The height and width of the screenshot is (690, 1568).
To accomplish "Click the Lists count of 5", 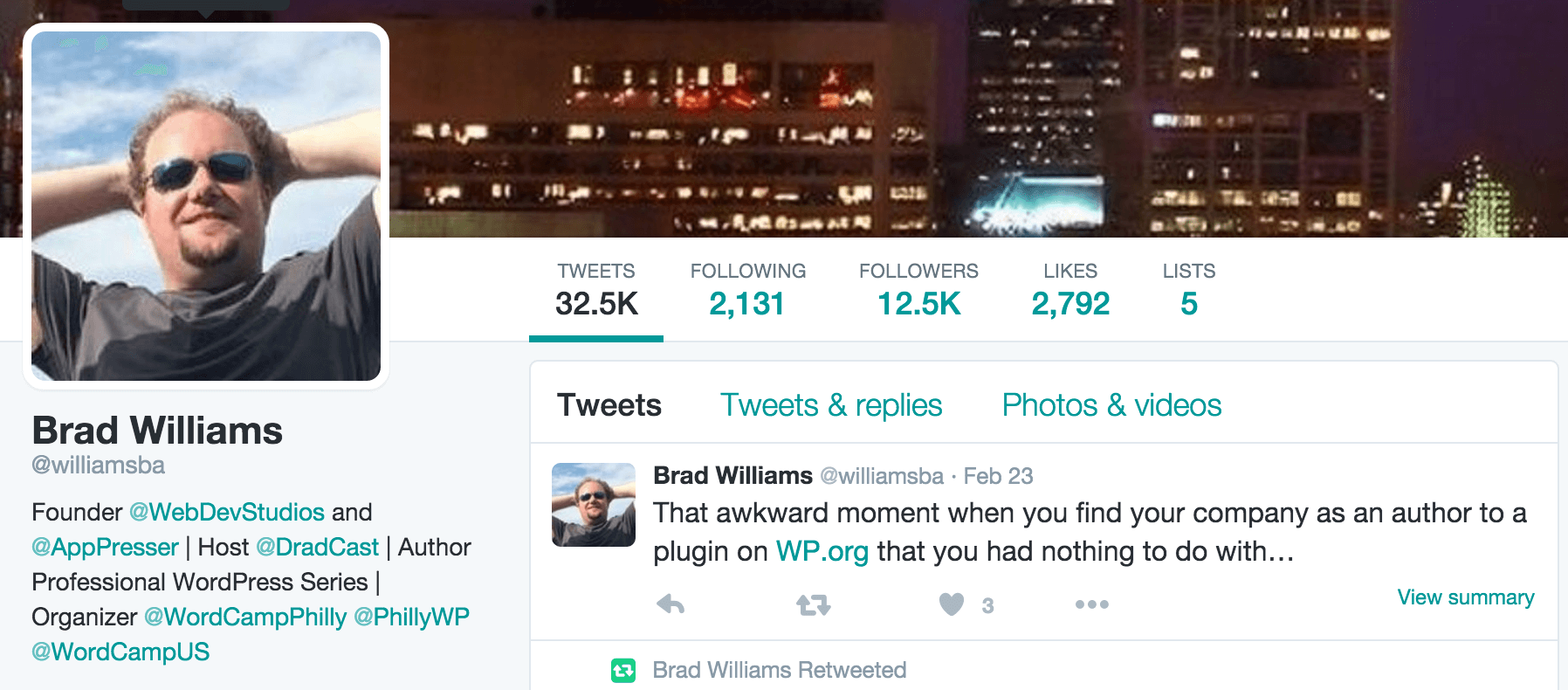I will click(x=1189, y=304).
